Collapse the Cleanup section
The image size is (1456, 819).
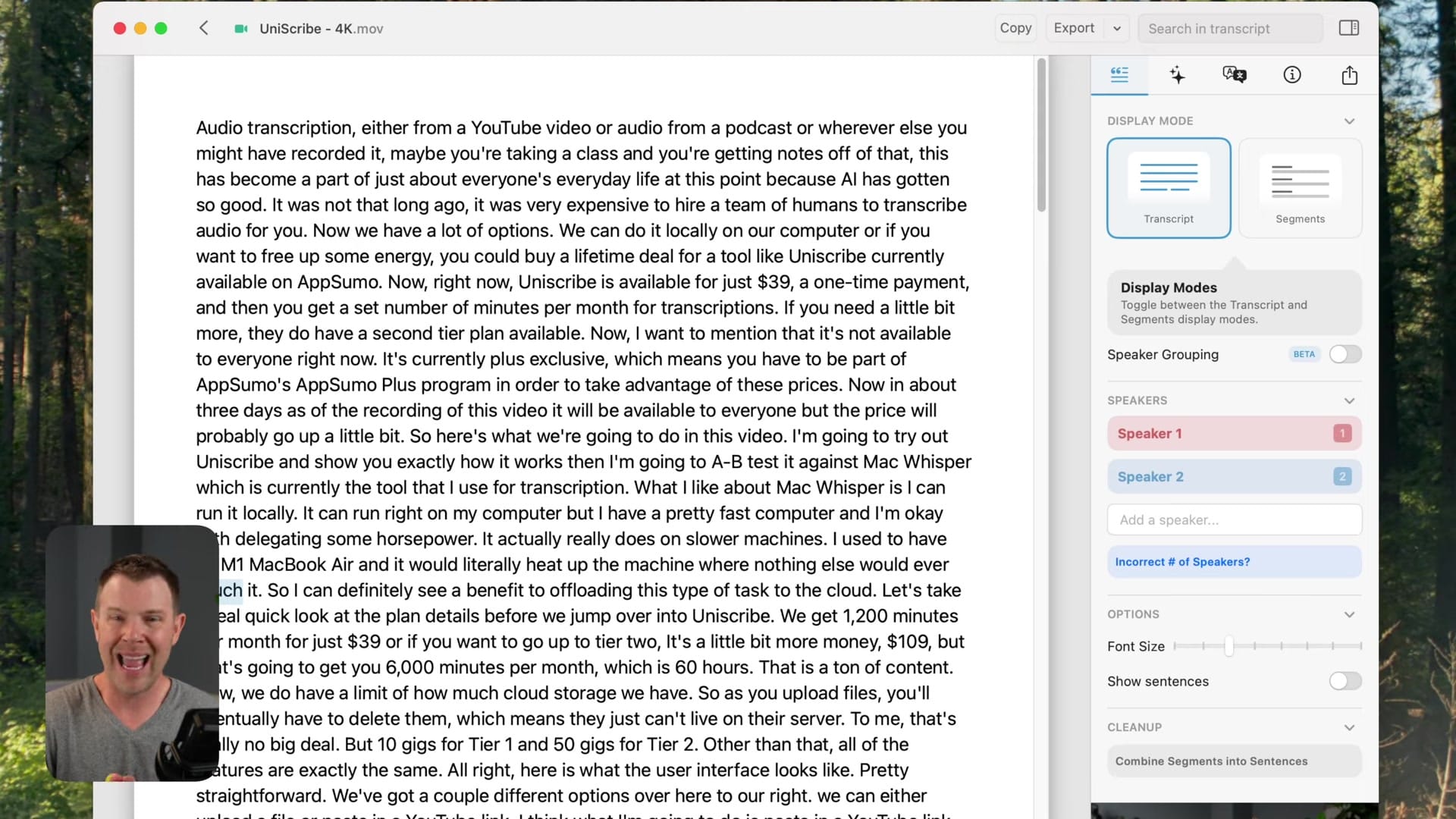1349,727
